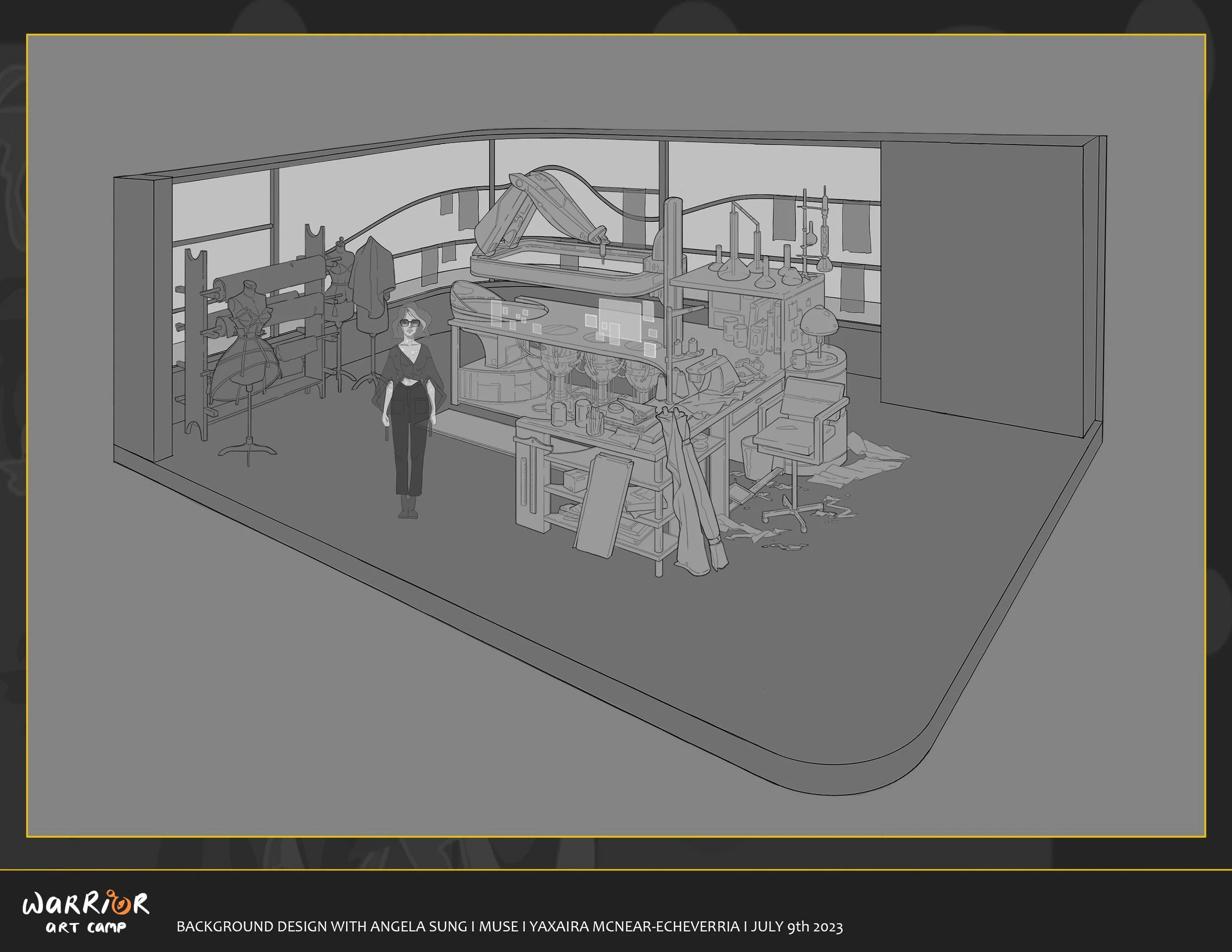
Task: Click the artist name Yaxaira McNear-Echeverria
Action: [x=634, y=926]
